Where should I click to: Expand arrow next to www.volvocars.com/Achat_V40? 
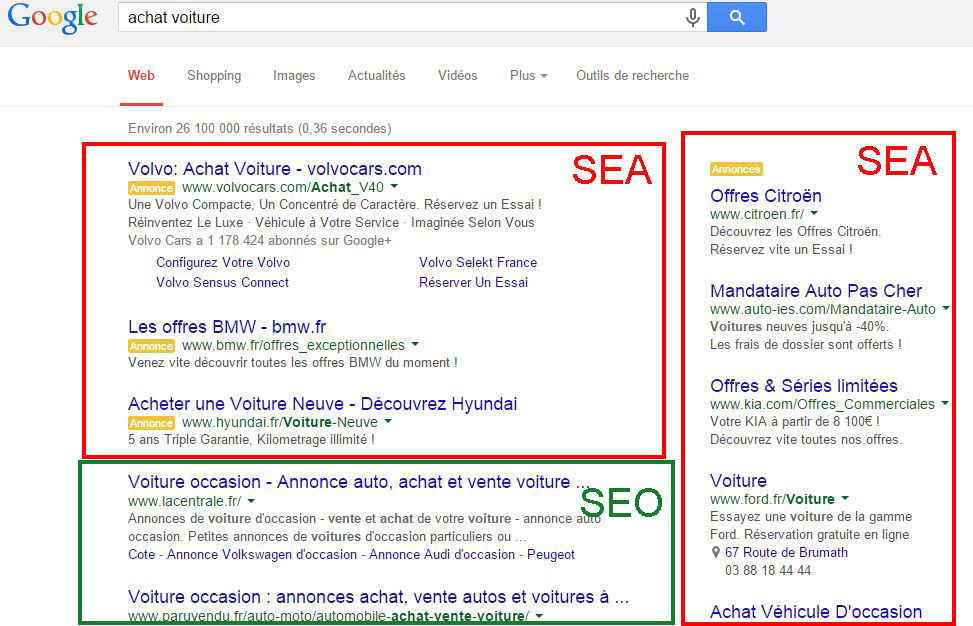[394, 186]
